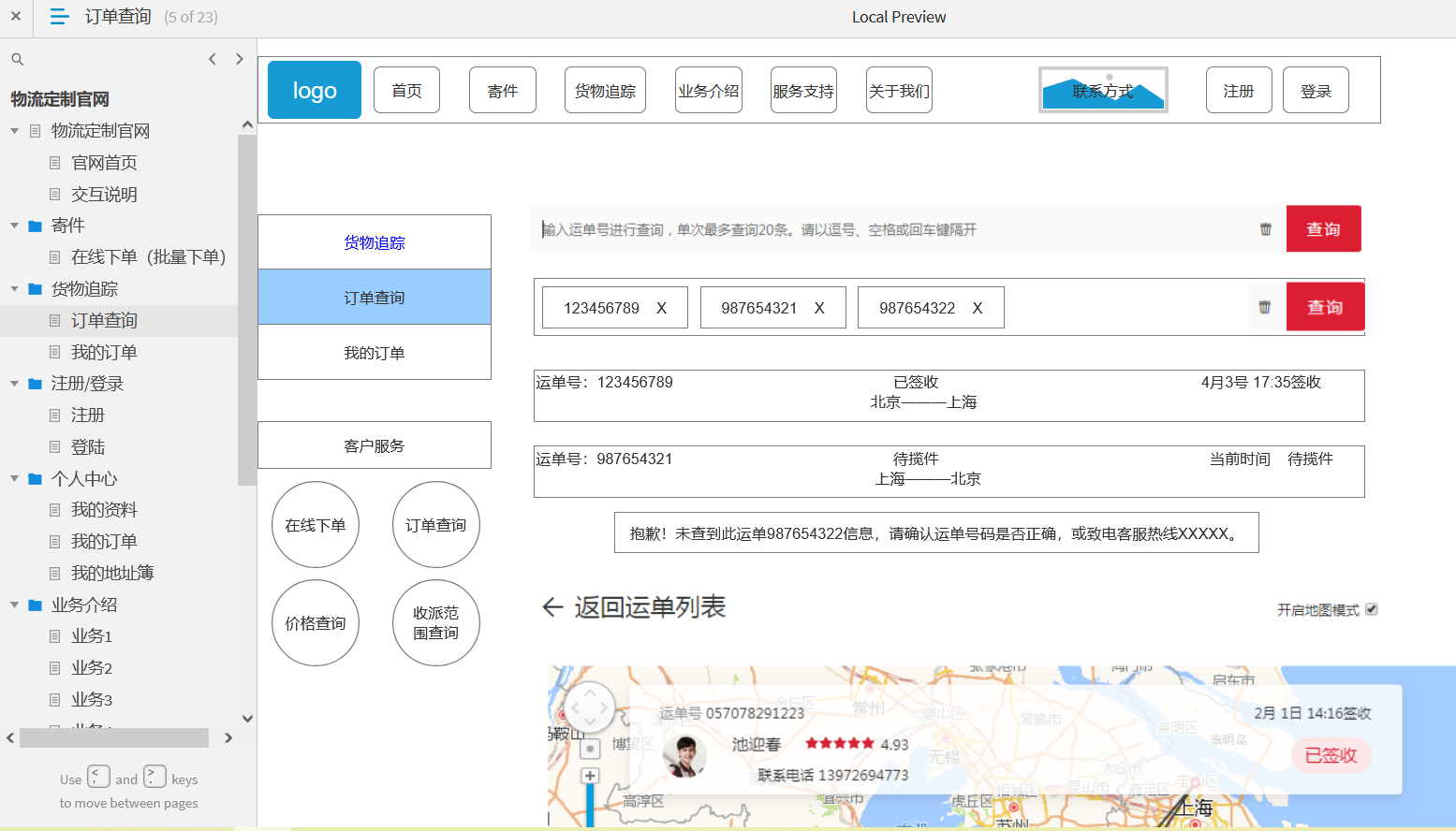1456x831 pixels.
Task: Remove tracking number 123456789 with X
Action: pos(661,308)
